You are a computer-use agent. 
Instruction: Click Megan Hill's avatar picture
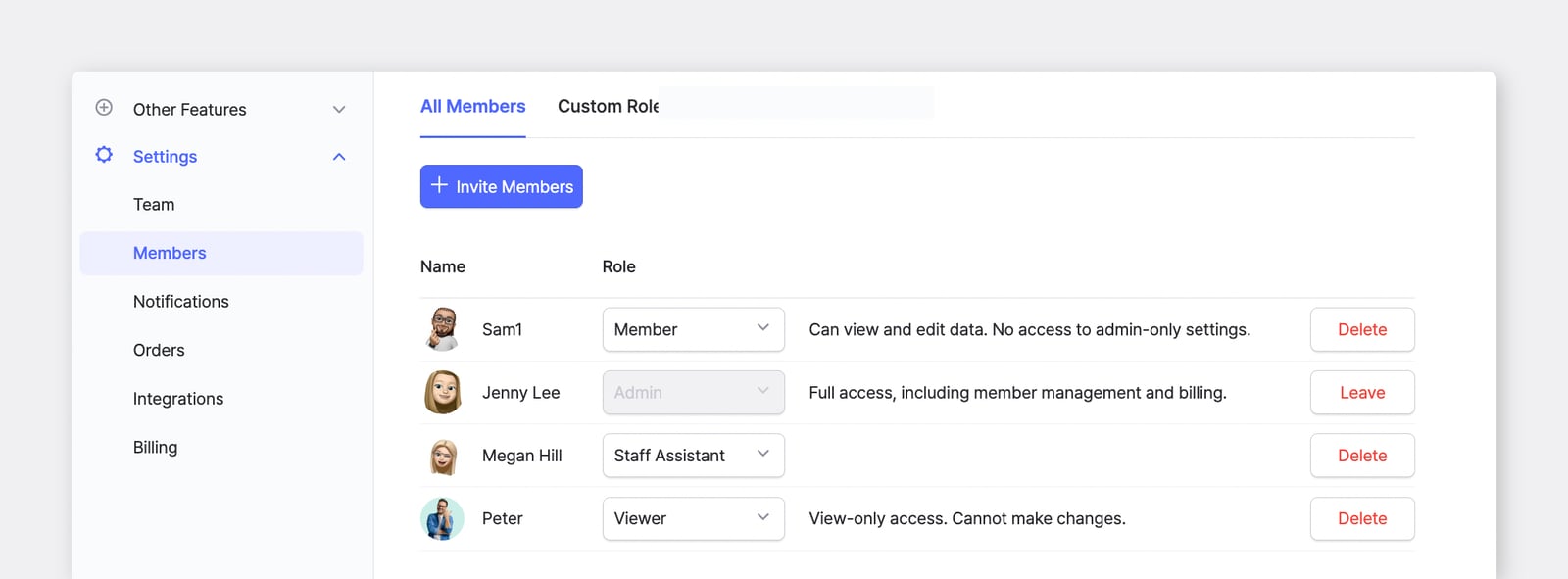[443, 456]
